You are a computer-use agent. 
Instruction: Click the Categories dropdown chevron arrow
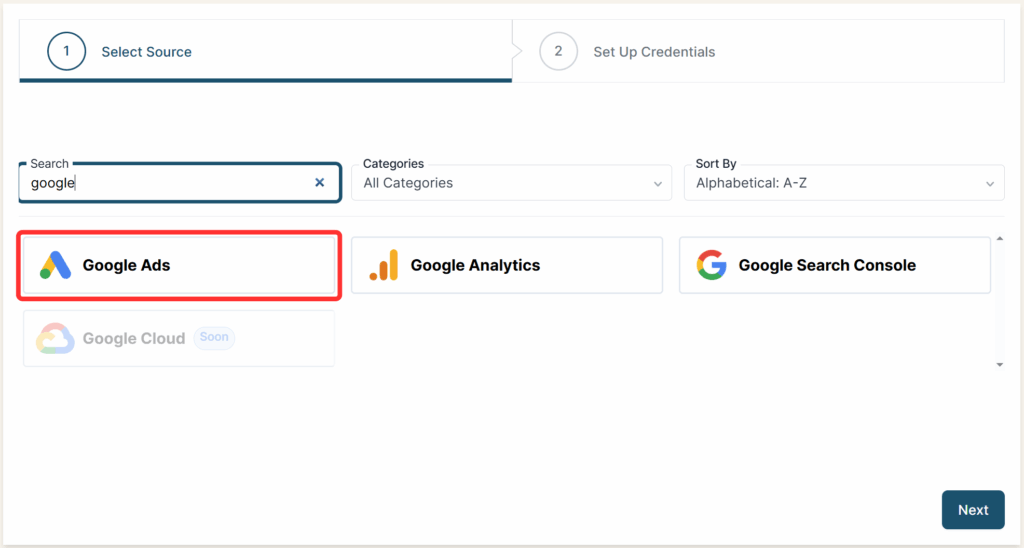tap(657, 184)
